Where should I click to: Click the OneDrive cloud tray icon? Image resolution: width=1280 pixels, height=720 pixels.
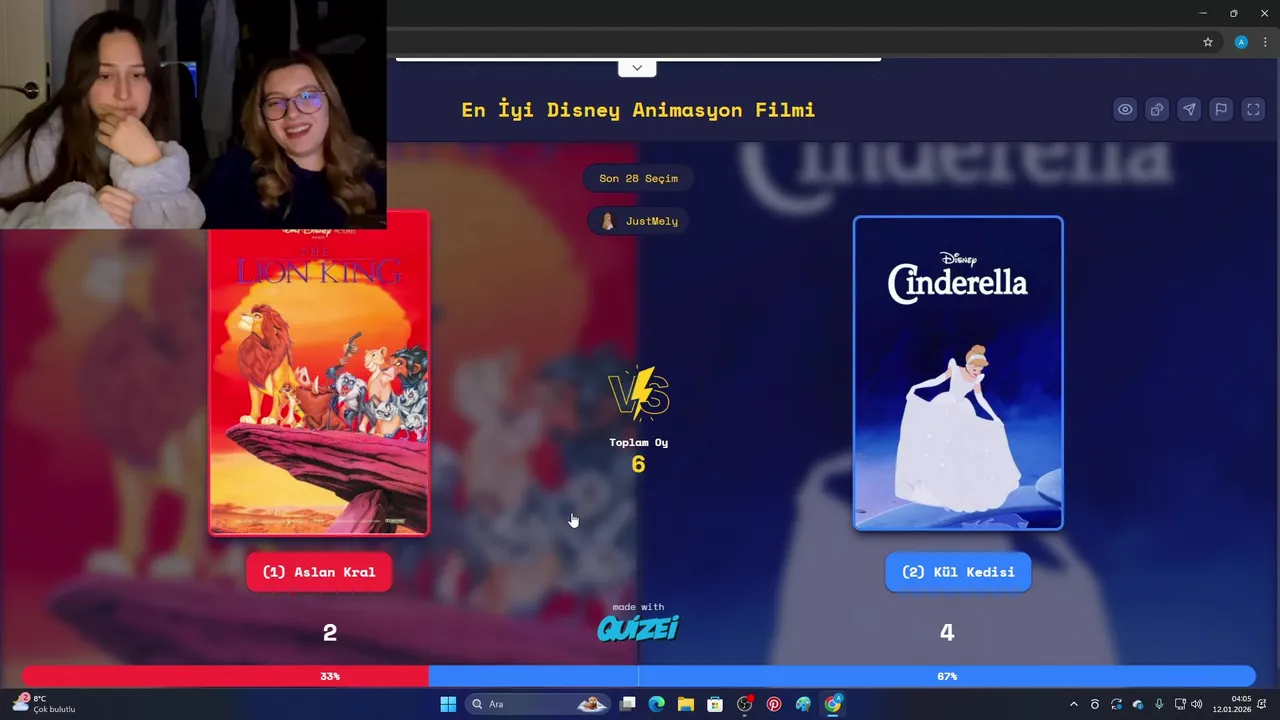pyautogui.click(x=1138, y=704)
